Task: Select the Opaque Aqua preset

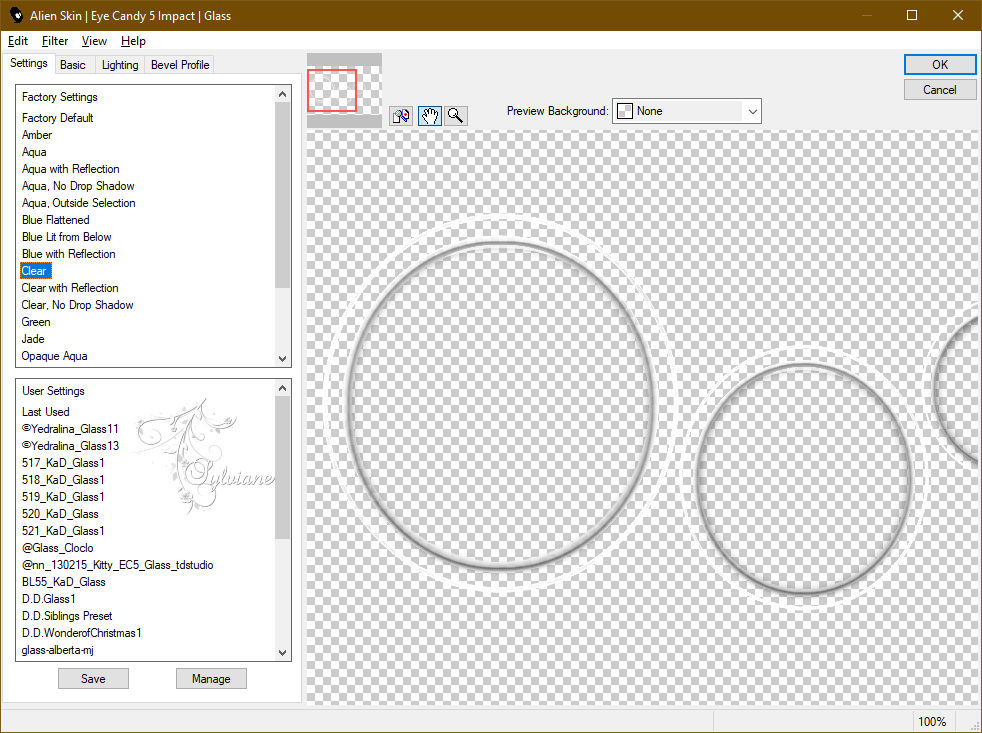Action: pyautogui.click(x=54, y=356)
